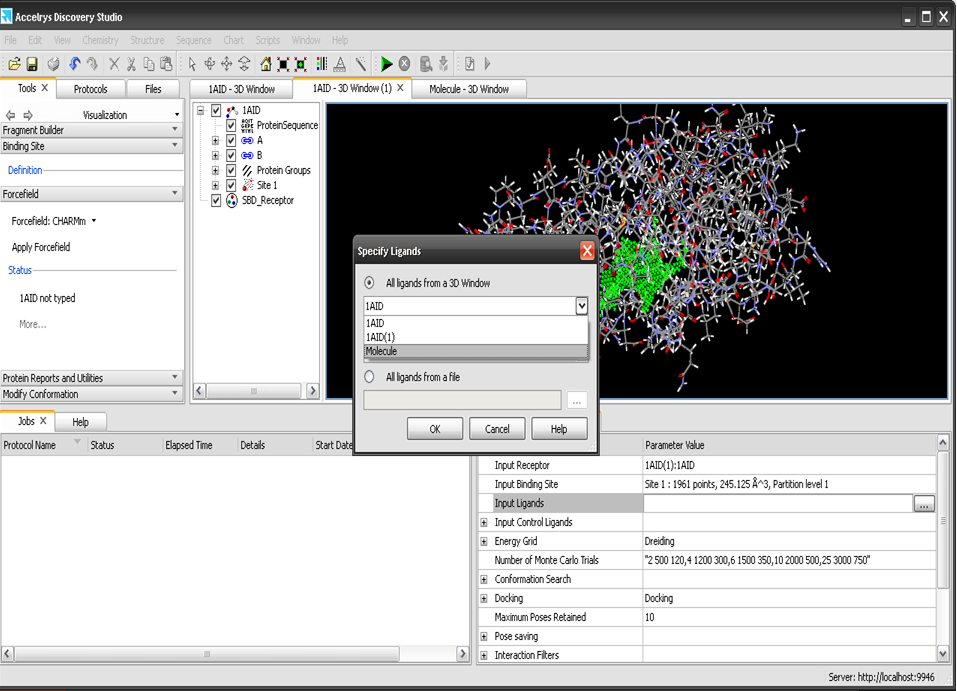957x691 pixels.
Task: Click the Label 'A' ruler icon
Action: 340,64
